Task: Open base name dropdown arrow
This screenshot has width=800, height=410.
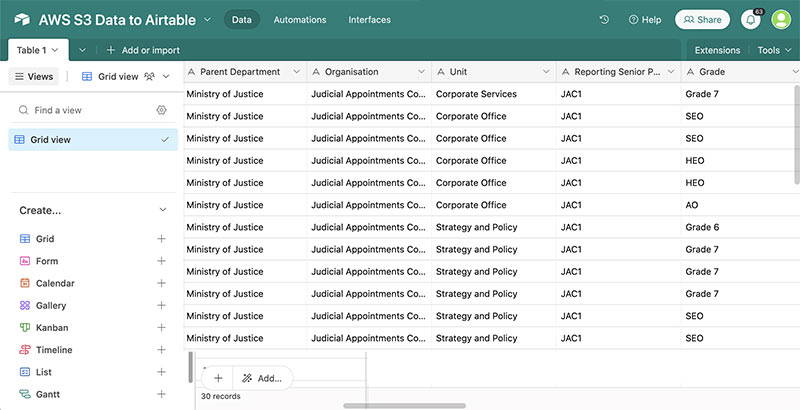Action: click(x=207, y=20)
